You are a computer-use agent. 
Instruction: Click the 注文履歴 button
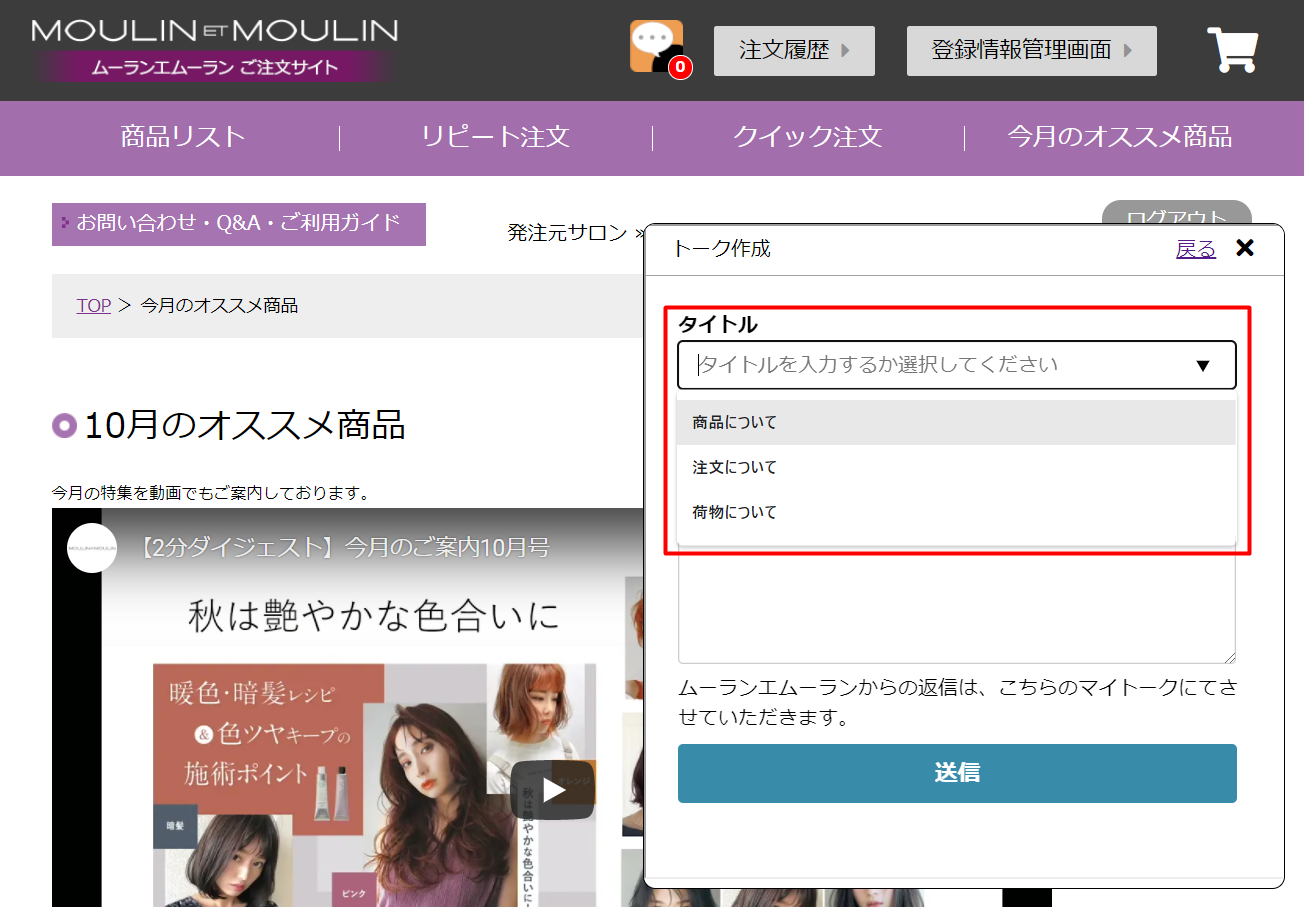[794, 51]
